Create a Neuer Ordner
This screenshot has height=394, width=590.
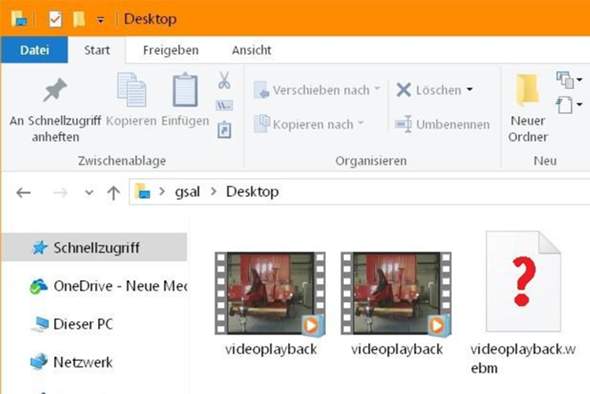coord(528,108)
